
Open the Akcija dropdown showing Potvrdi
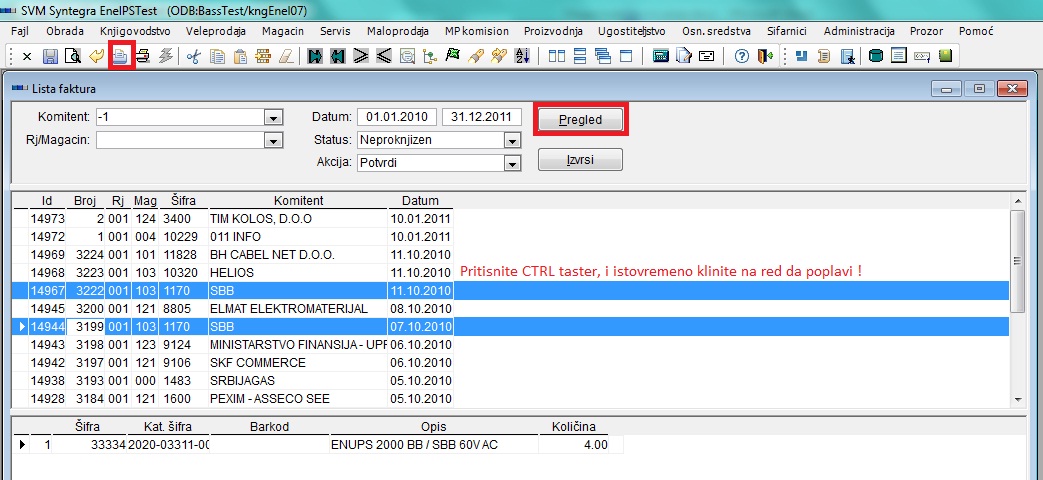click(512, 164)
